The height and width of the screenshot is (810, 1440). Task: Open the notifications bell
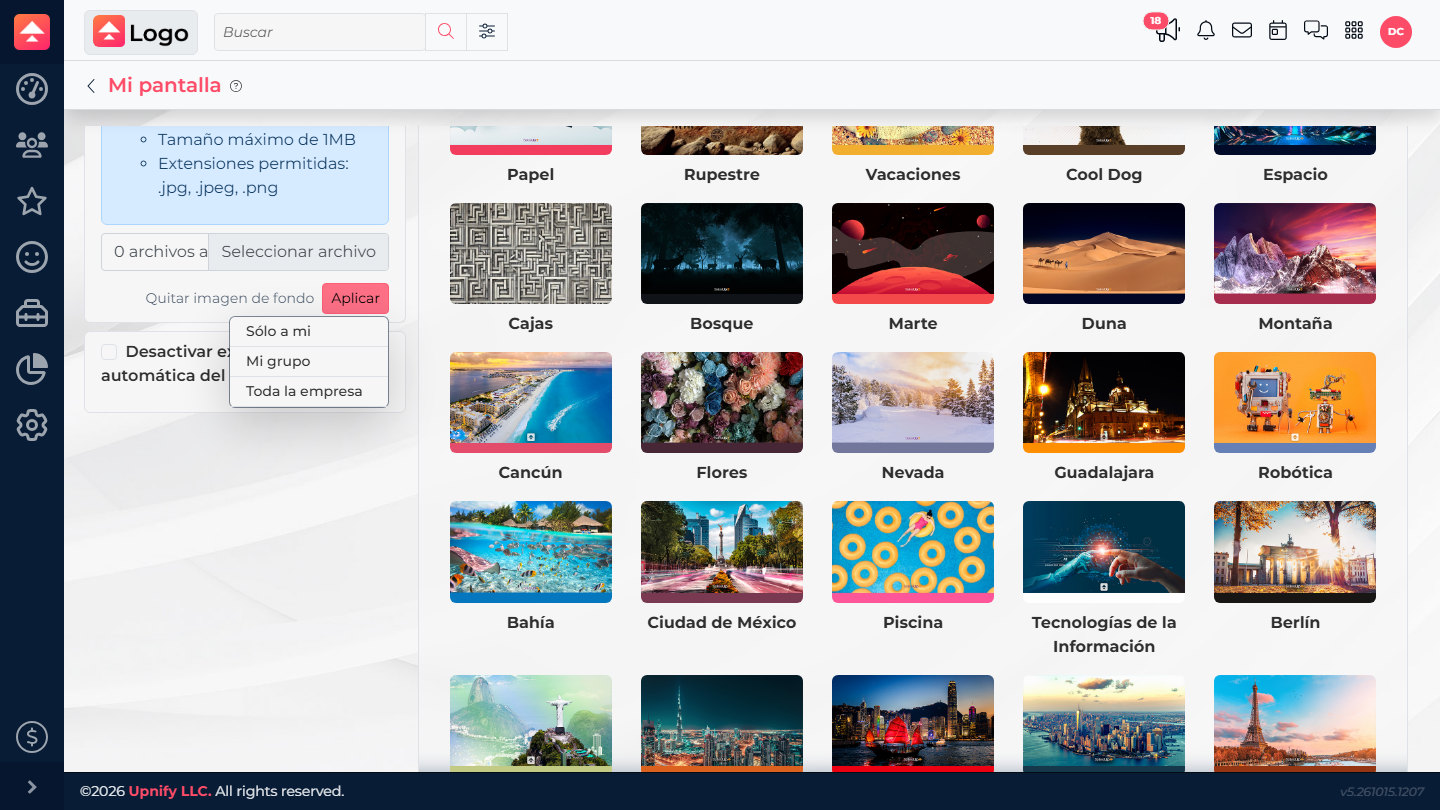tap(1206, 31)
